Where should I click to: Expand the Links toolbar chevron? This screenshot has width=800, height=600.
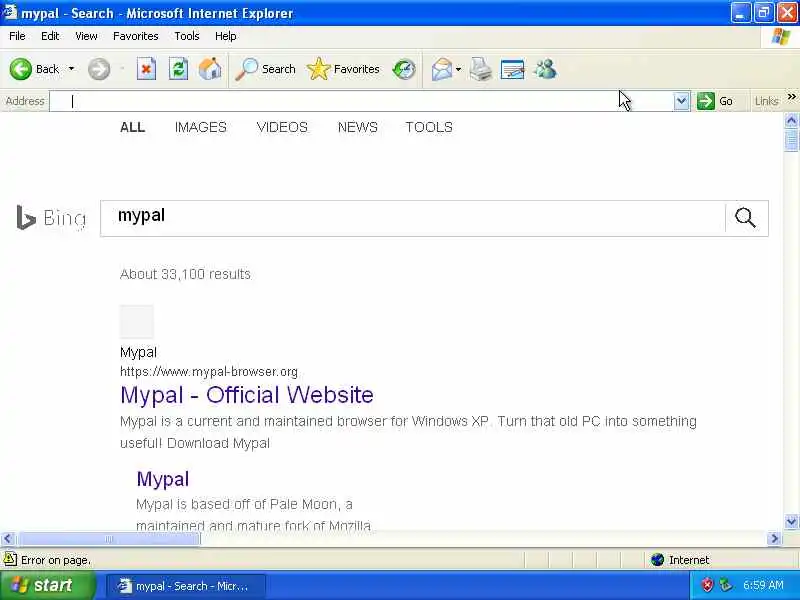click(x=791, y=97)
